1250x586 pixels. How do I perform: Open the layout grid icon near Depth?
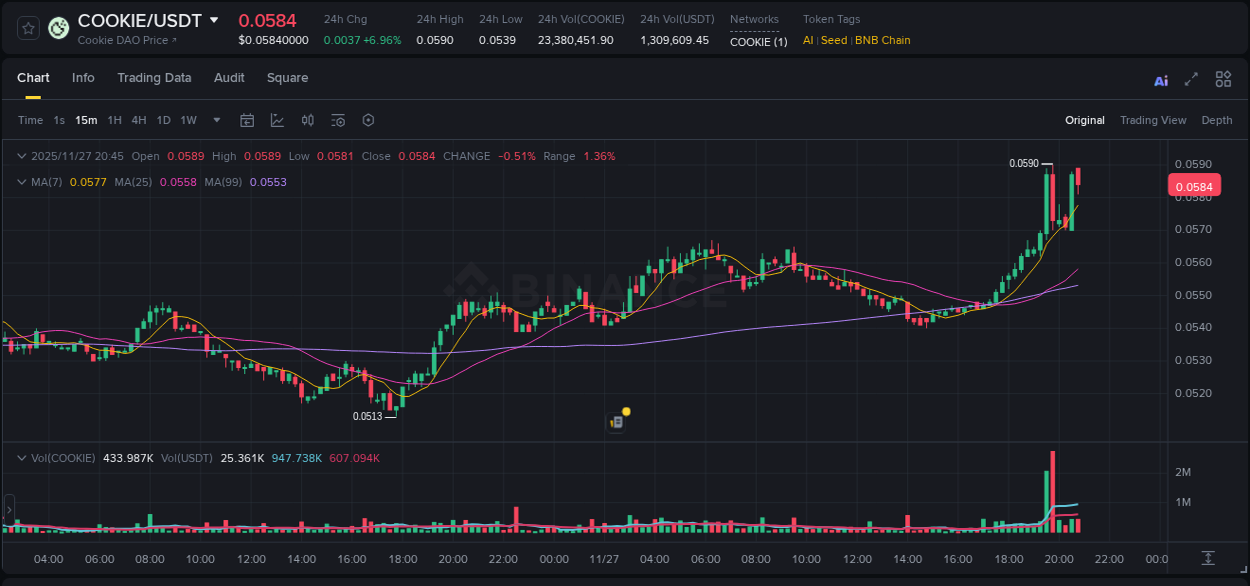[1223, 79]
